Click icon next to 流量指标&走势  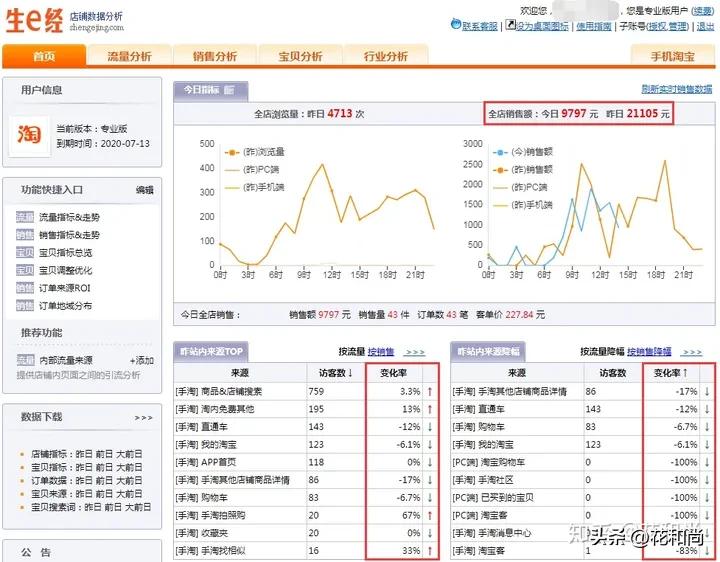pos(25,217)
